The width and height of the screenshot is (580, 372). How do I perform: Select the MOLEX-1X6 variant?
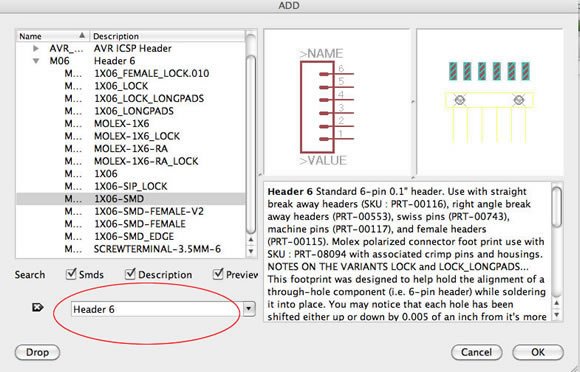tap(131, 124)
